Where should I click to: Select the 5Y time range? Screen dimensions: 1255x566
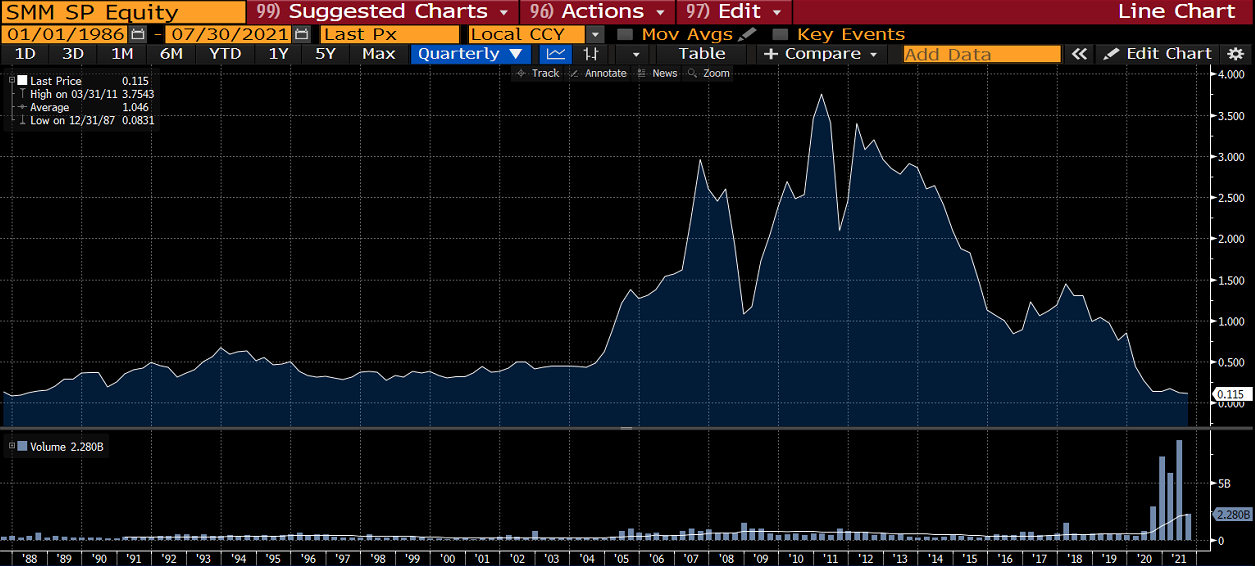click(325, 54)
